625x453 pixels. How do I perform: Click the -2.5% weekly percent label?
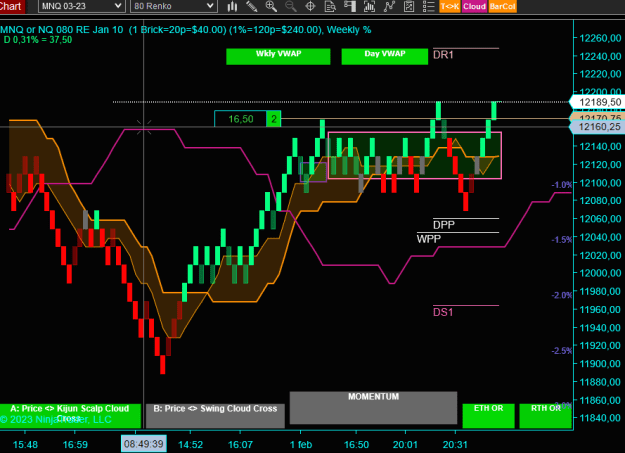point(562,351)
